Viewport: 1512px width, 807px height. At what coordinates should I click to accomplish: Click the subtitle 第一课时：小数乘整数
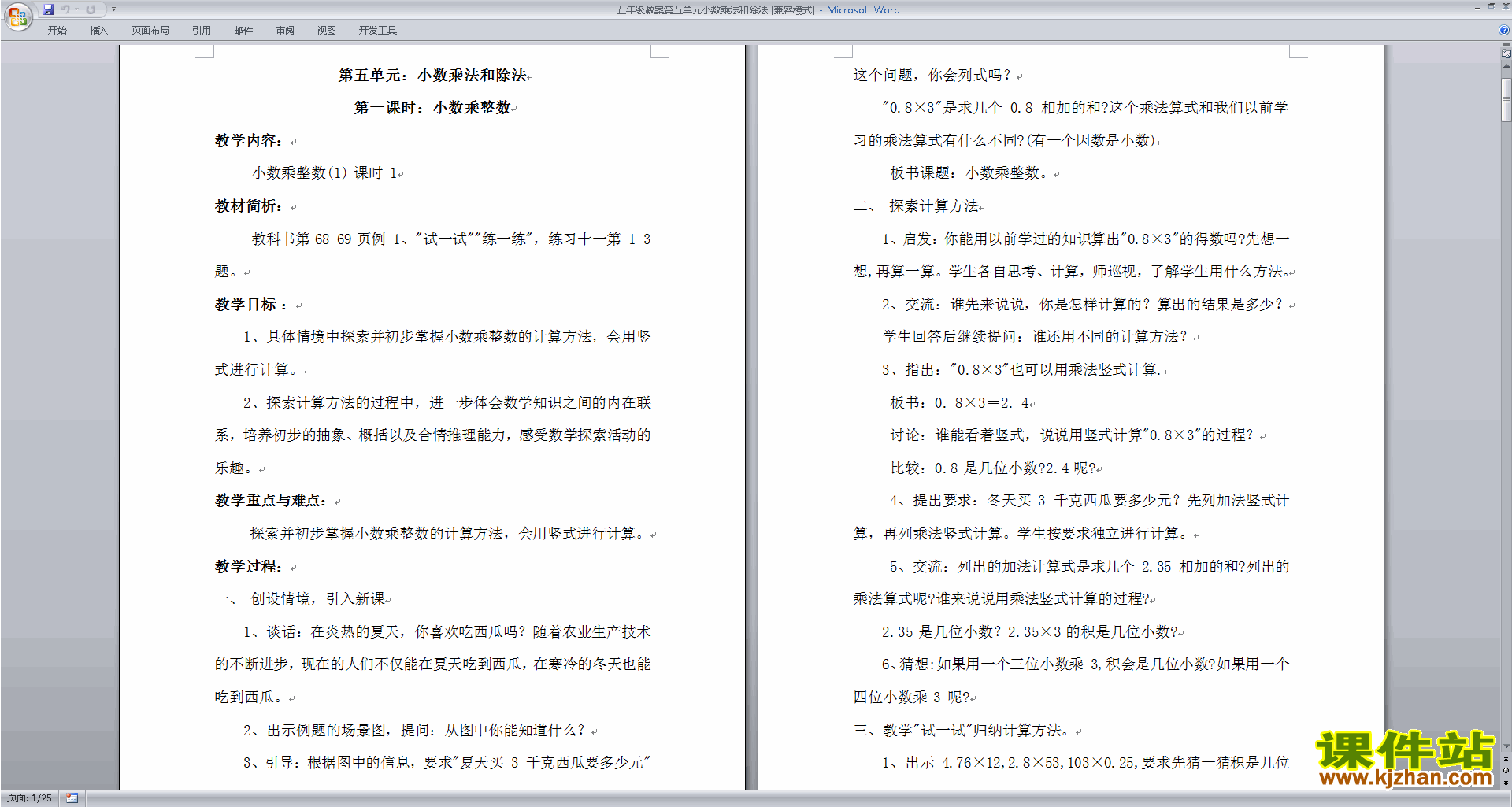click(432, 108)
